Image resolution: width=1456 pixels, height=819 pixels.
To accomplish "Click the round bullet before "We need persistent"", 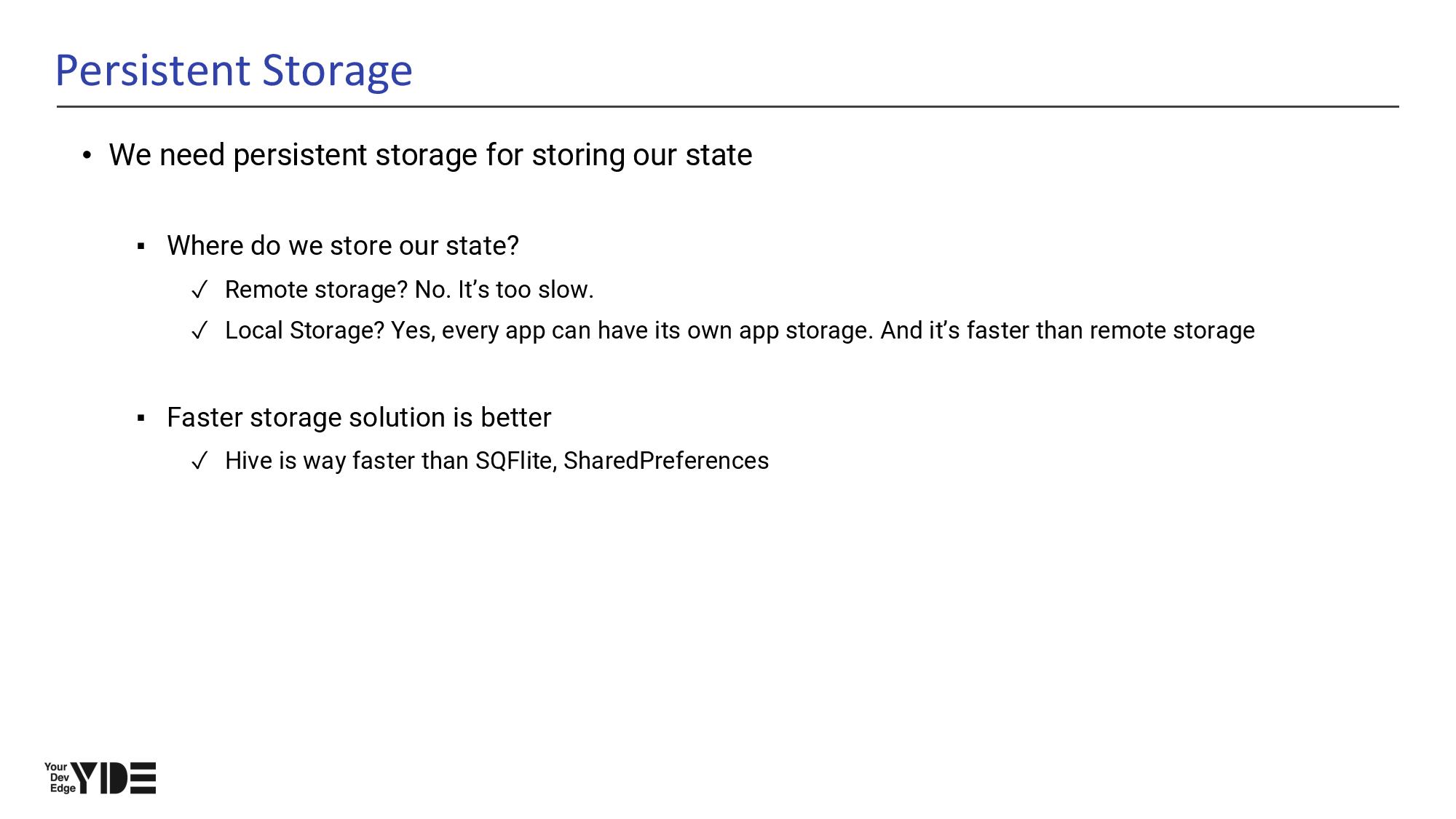I will pyautogui.click(x=87, y=155).
